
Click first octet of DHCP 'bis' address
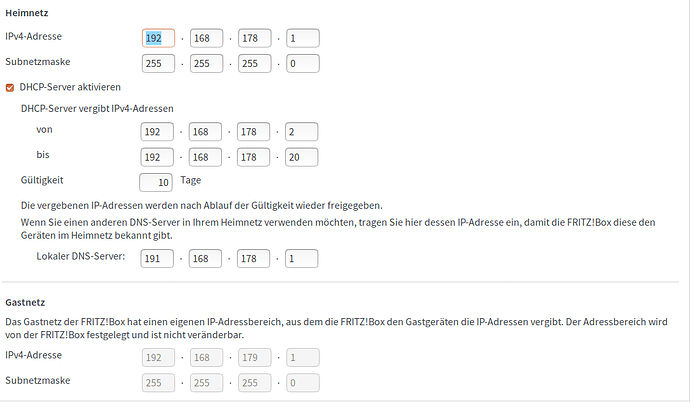coord(158,156)
